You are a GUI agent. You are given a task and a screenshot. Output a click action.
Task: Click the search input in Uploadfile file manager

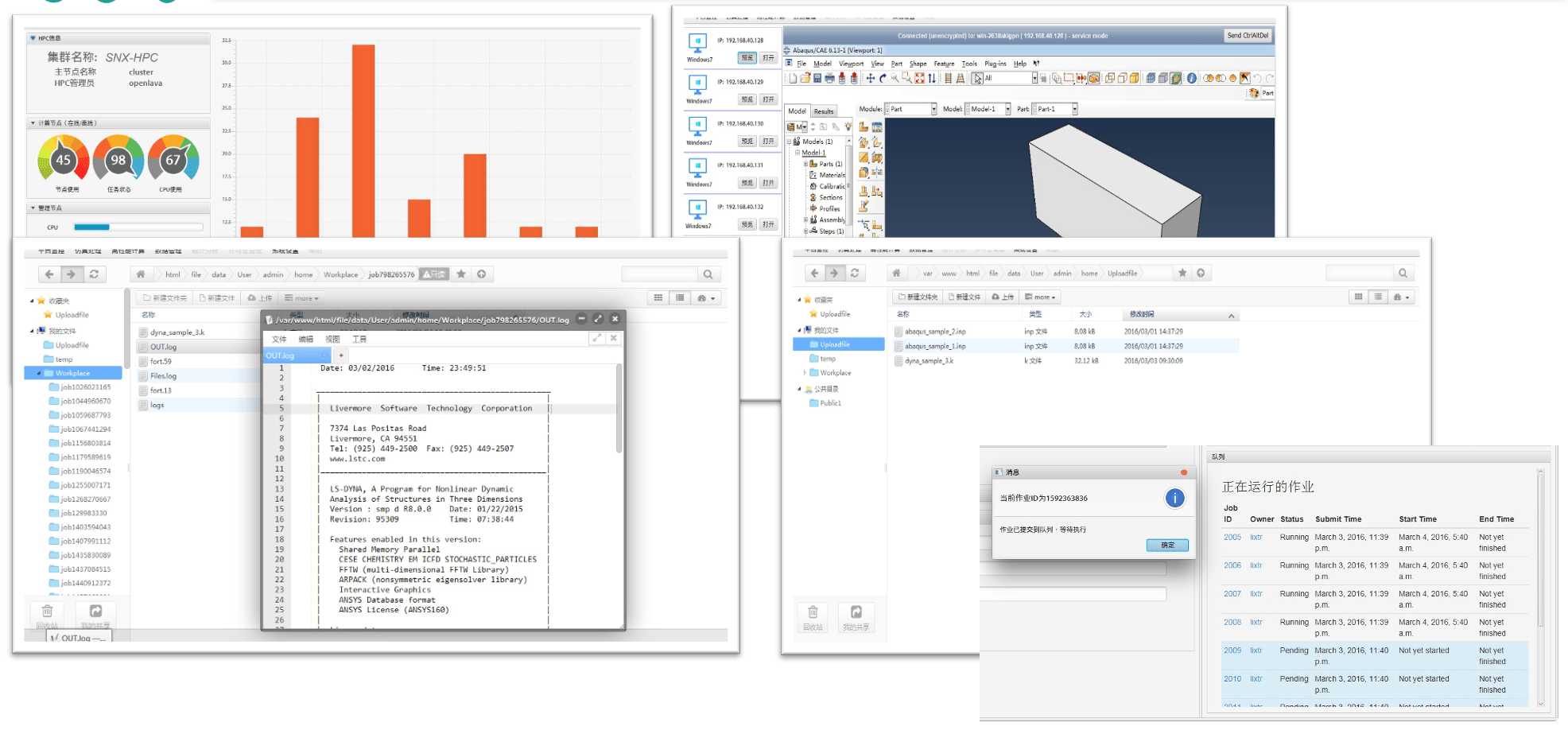click(x=1360, y=273)
